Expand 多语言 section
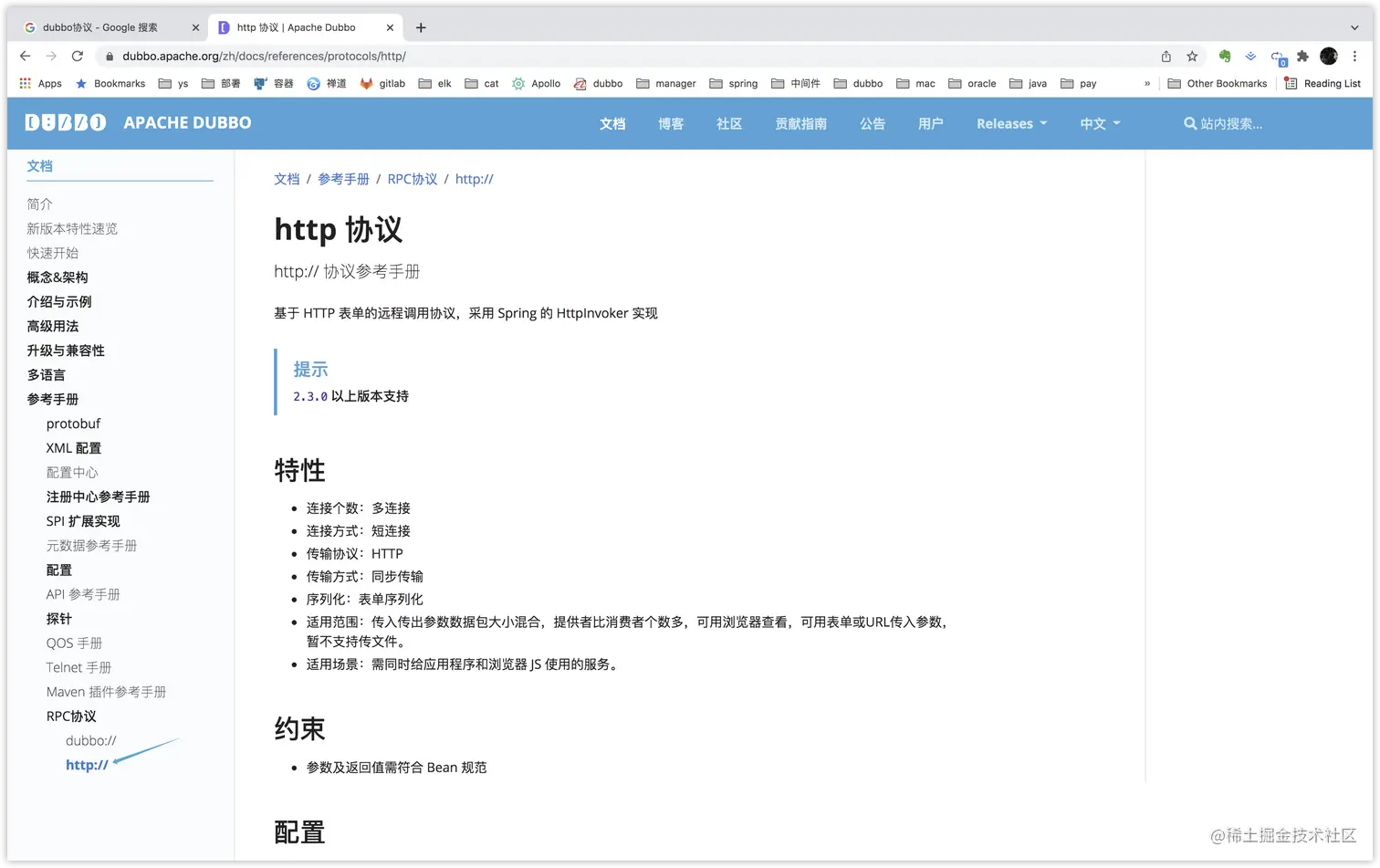Viewport: 1380px width, 868px height. 46,375
